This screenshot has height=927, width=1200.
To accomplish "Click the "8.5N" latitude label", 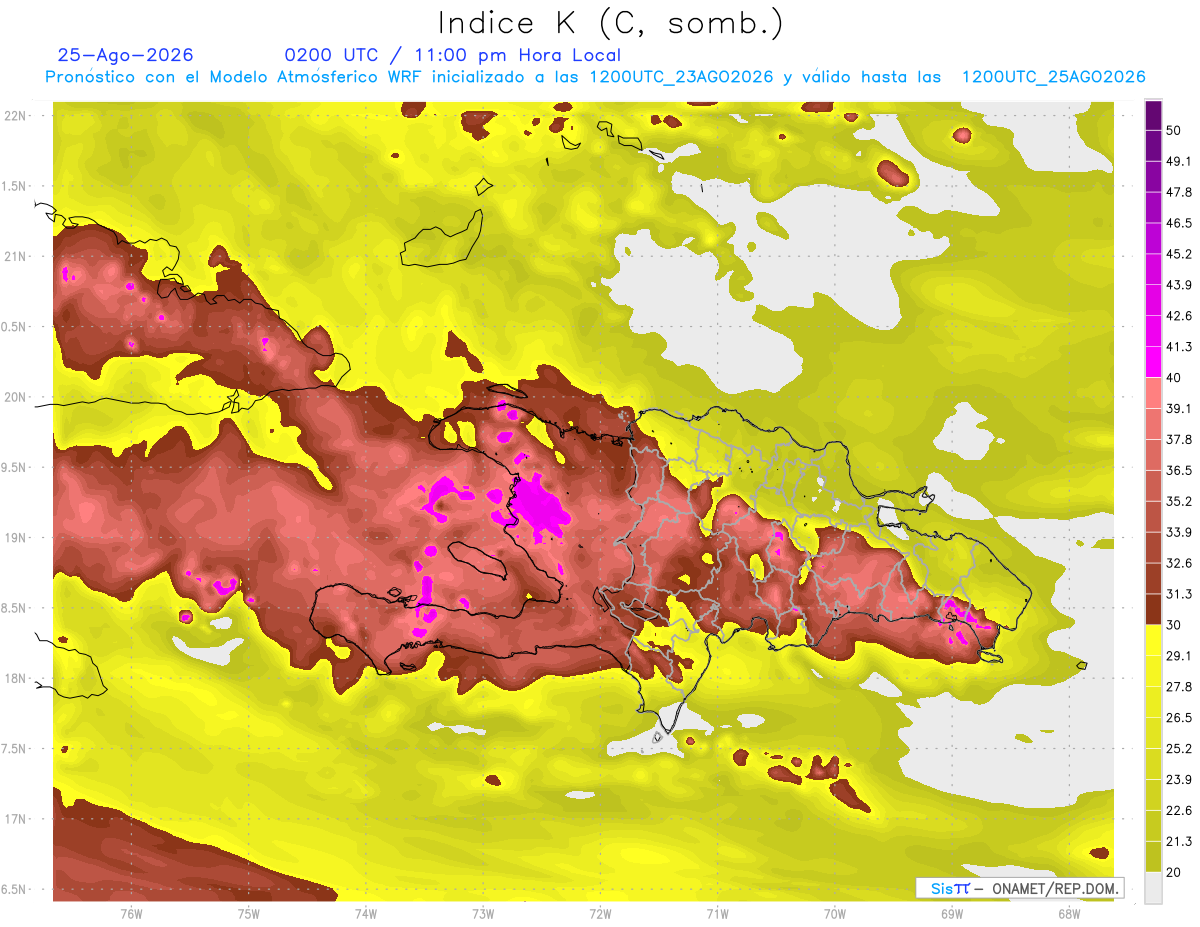I will click(x=15, y=608).
